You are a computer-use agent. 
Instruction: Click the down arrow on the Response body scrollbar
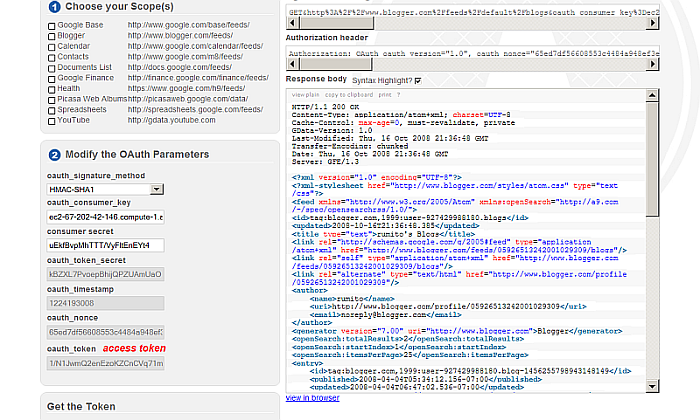click(652, 387)
